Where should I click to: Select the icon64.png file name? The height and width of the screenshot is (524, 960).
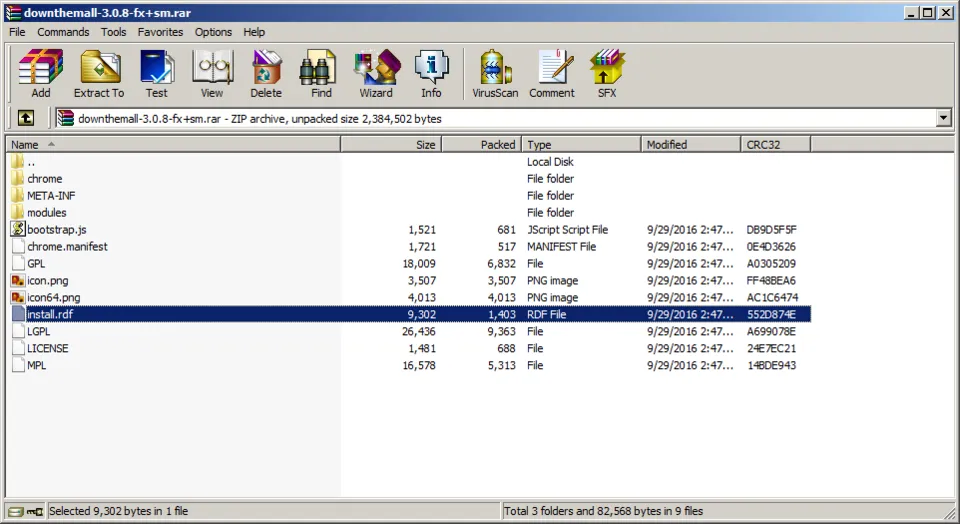pos(53,298)
